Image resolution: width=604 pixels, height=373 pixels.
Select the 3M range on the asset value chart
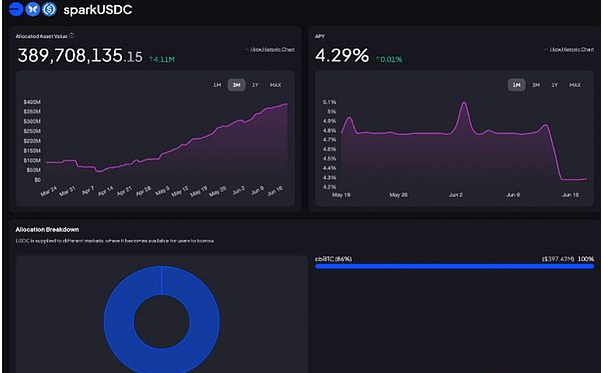237,85
